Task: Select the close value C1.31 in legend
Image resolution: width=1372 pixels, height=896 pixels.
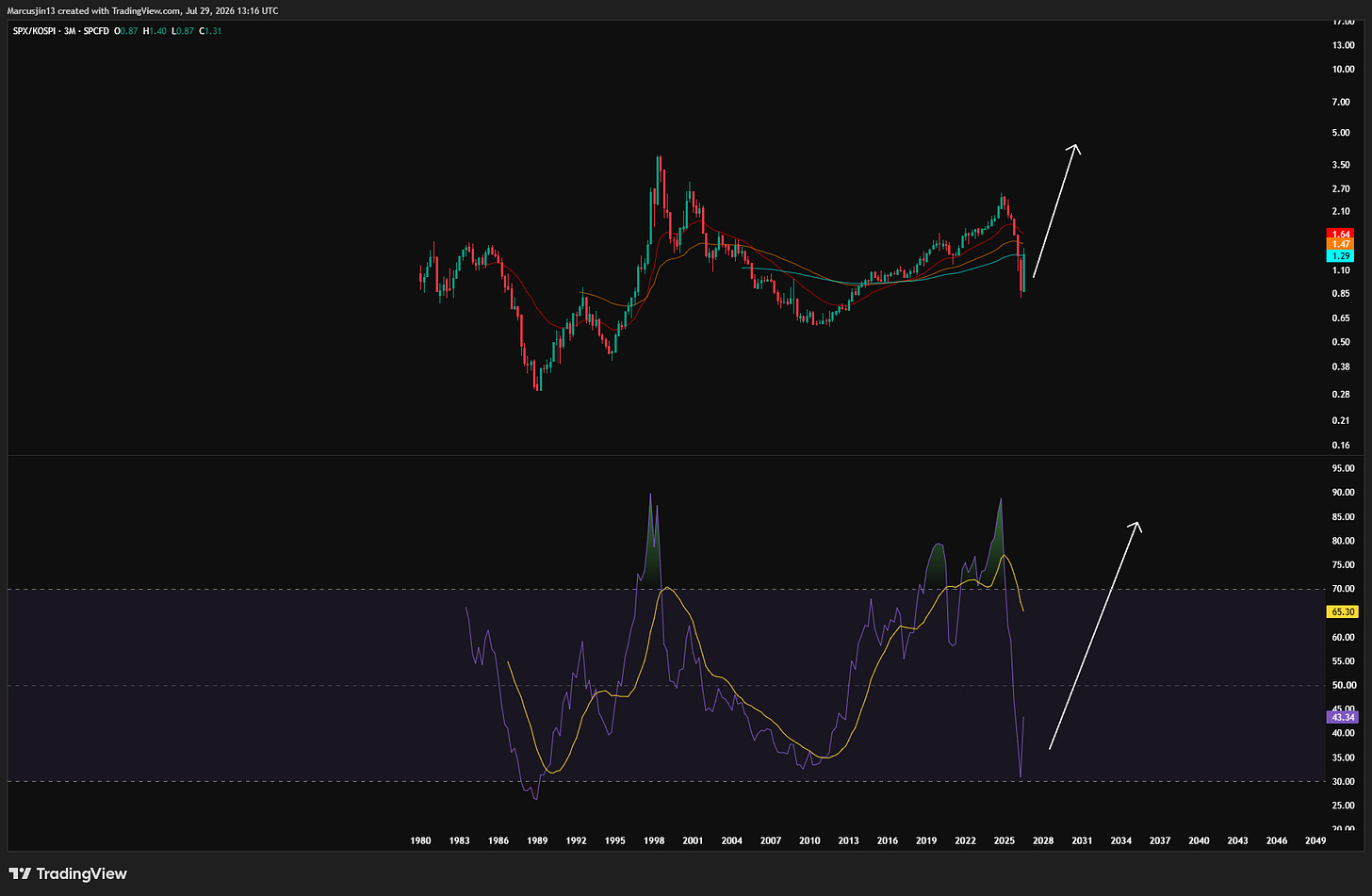Action: coord(208,31)
